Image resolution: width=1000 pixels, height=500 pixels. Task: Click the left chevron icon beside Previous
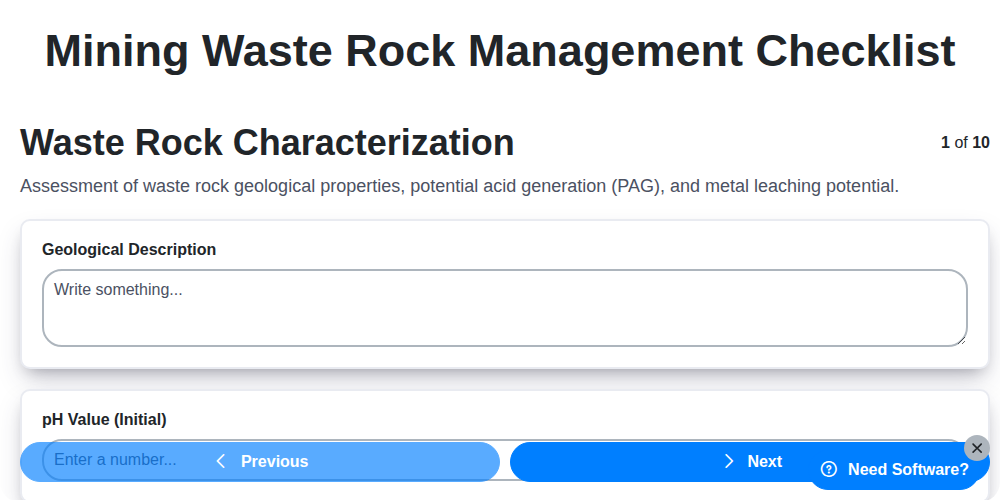pos(221,461)
